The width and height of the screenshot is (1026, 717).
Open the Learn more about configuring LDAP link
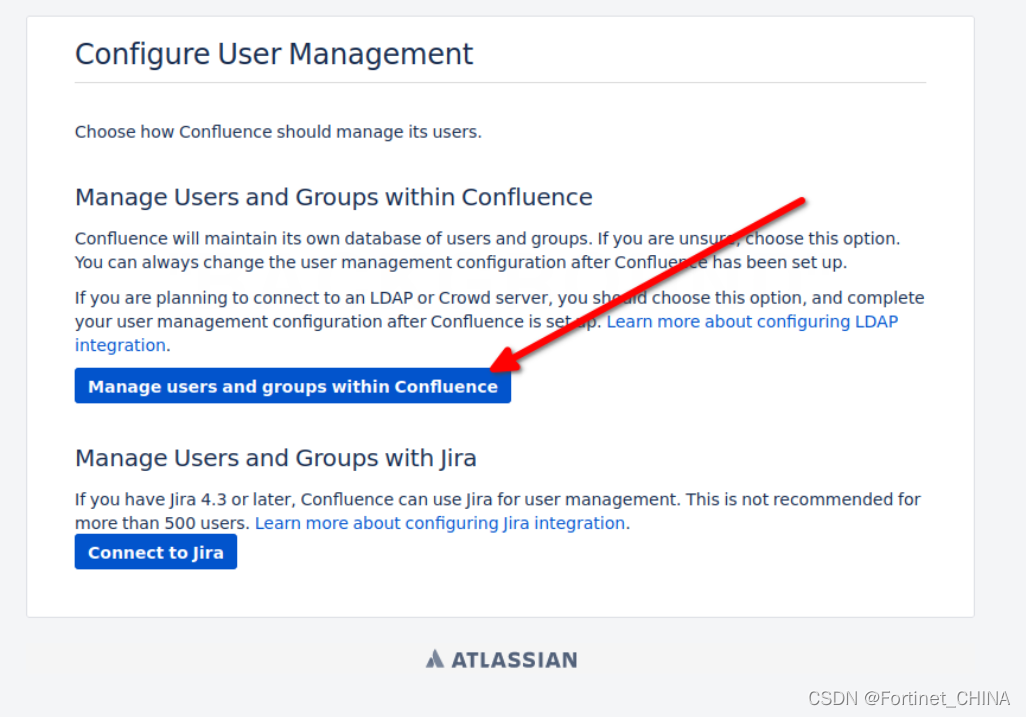click(752, 322)
